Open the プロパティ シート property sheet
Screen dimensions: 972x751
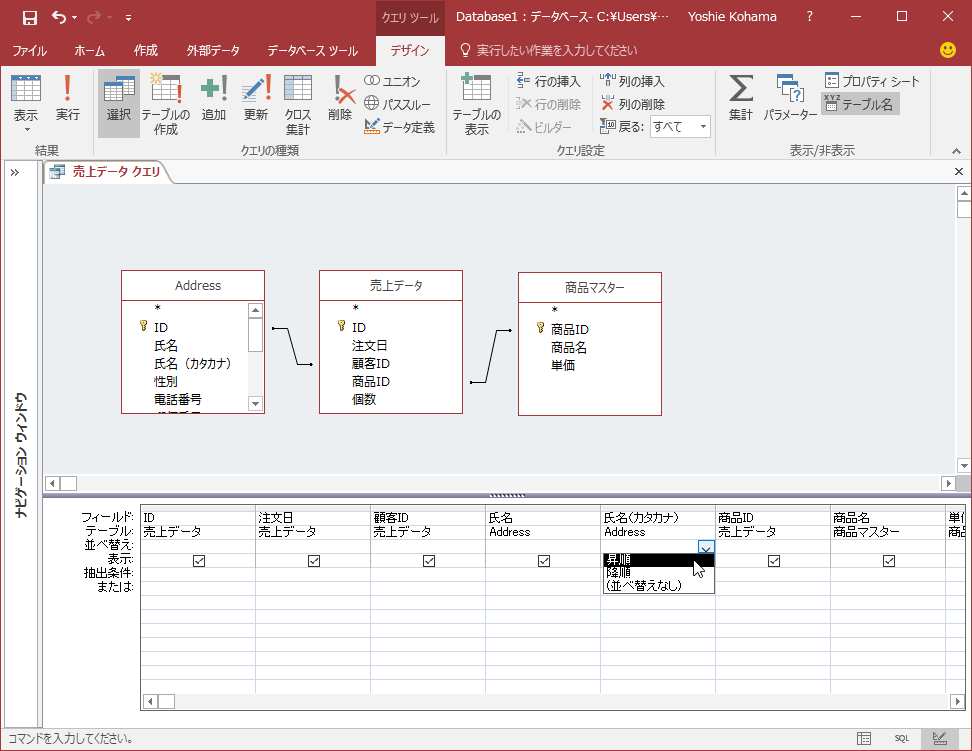[872, 81]
